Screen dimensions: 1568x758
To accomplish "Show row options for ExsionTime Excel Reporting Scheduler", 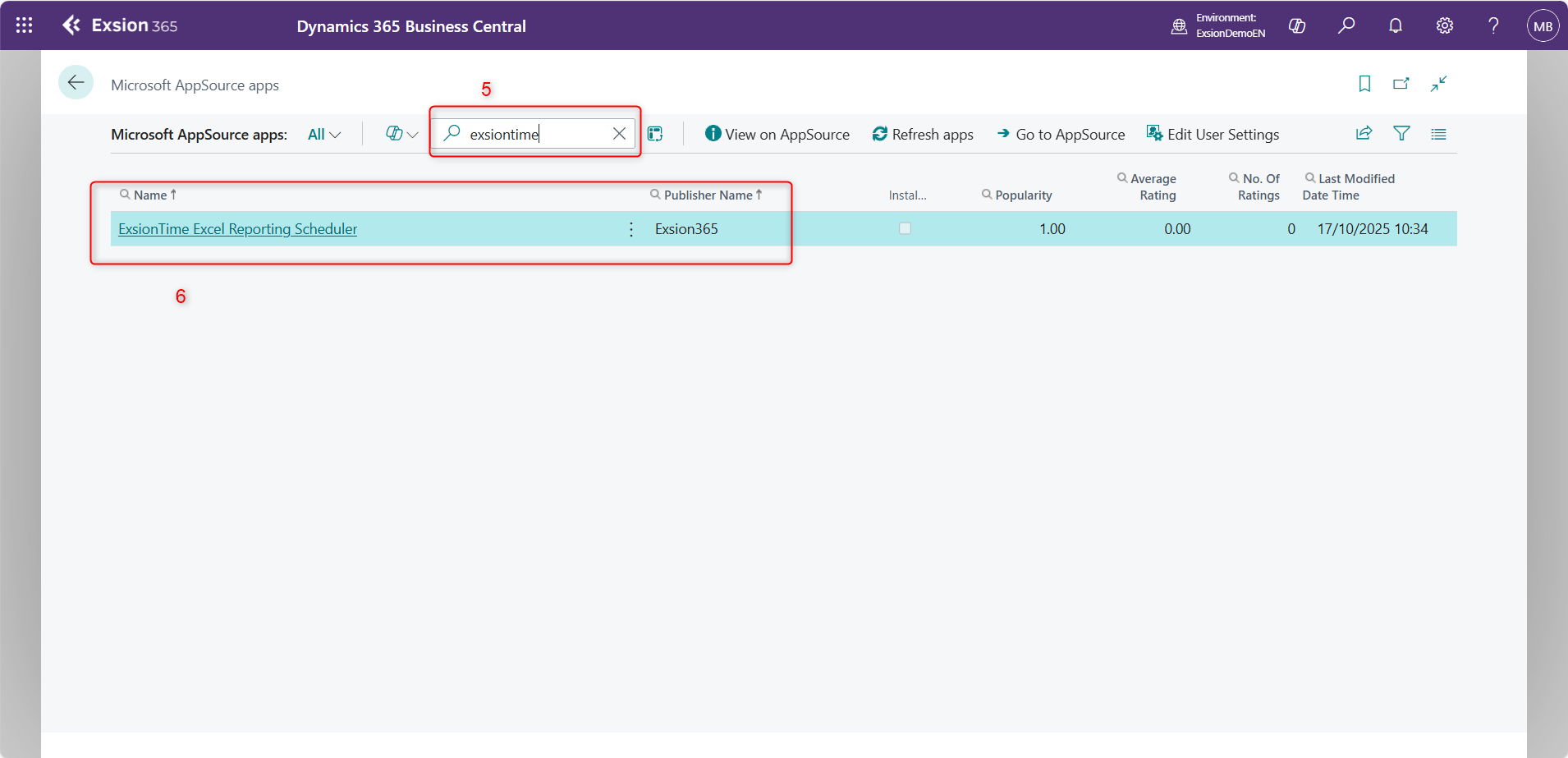I will (x=631, y=229).
